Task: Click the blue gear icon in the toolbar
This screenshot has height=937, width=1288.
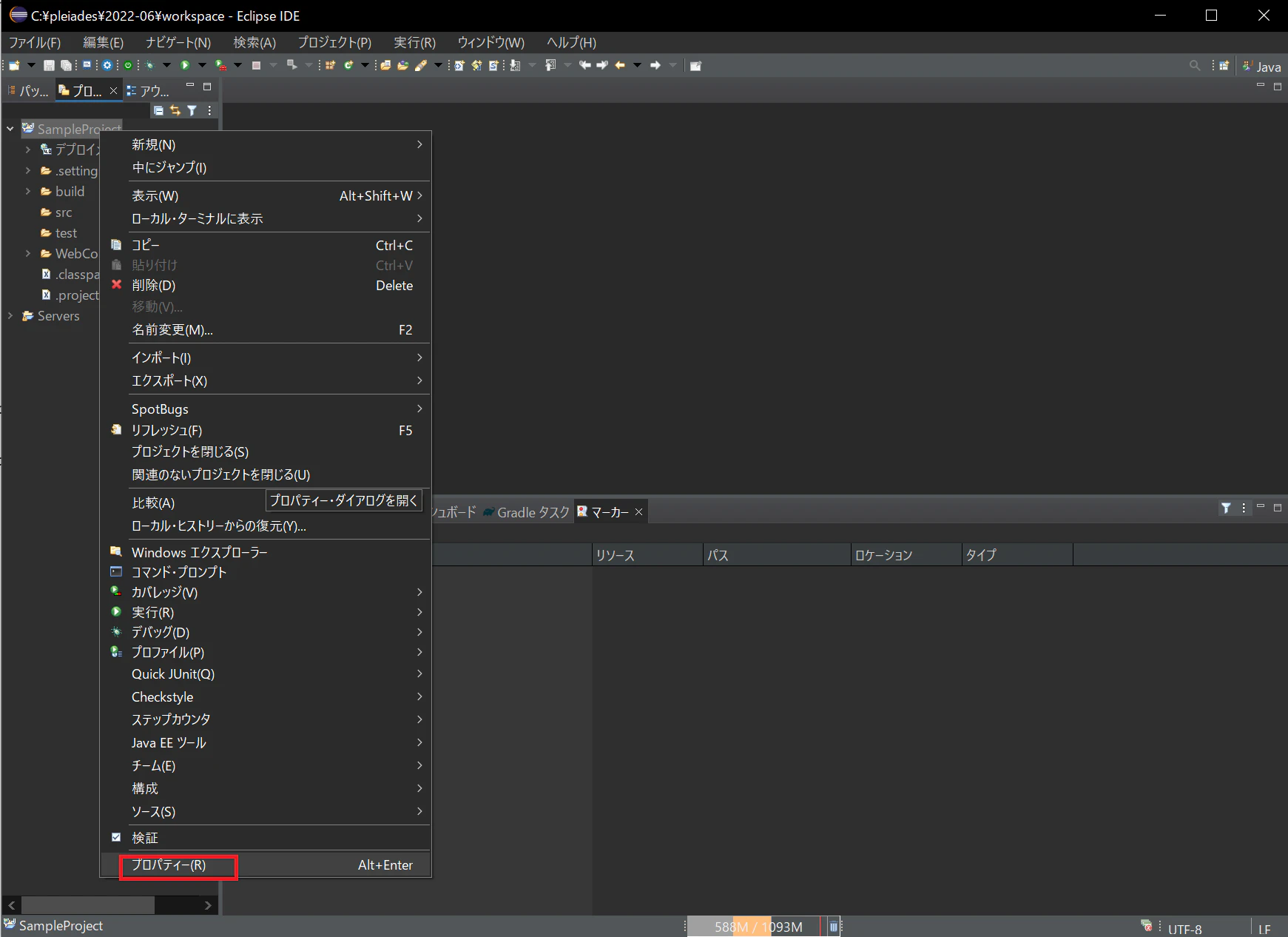Action: pos(107,65)
